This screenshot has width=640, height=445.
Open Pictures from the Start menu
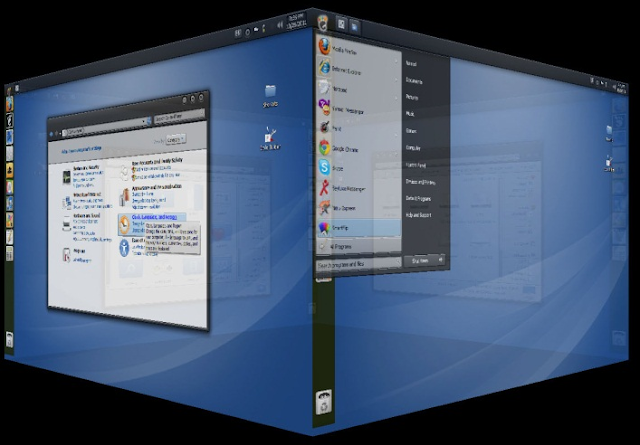tap(412, 98)
